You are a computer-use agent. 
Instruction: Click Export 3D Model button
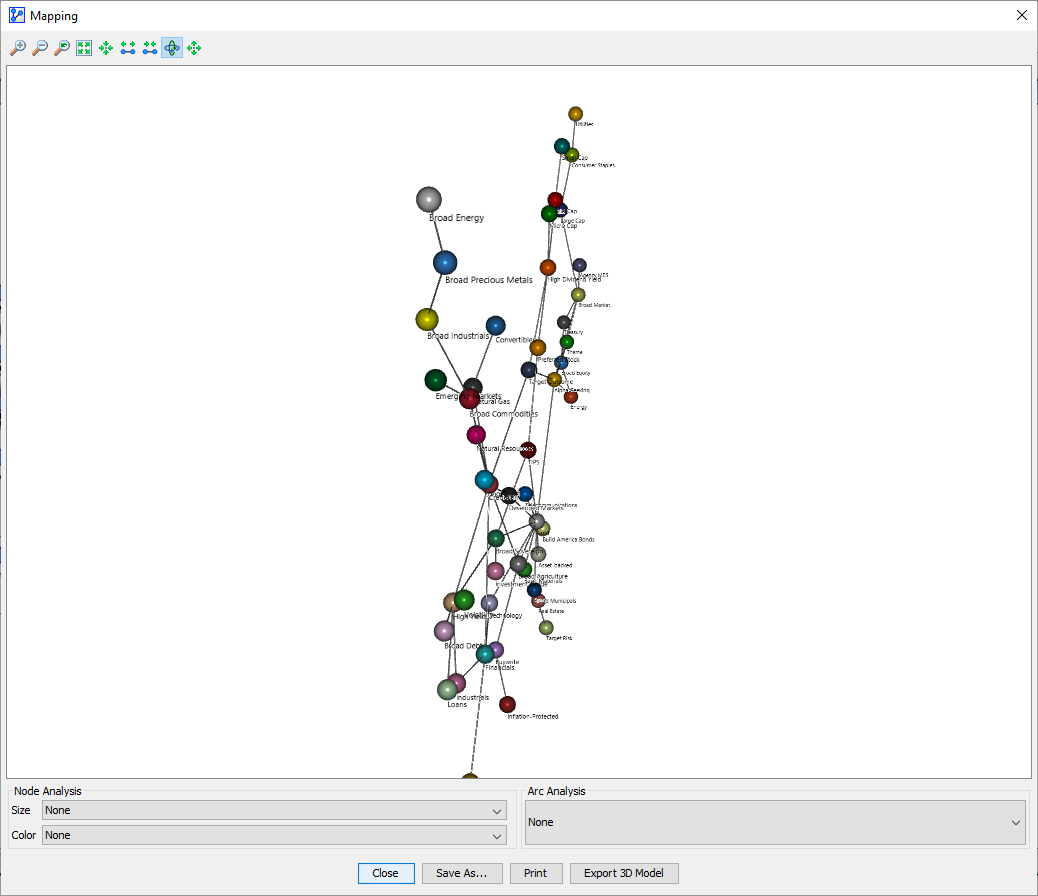click(624, 873)
